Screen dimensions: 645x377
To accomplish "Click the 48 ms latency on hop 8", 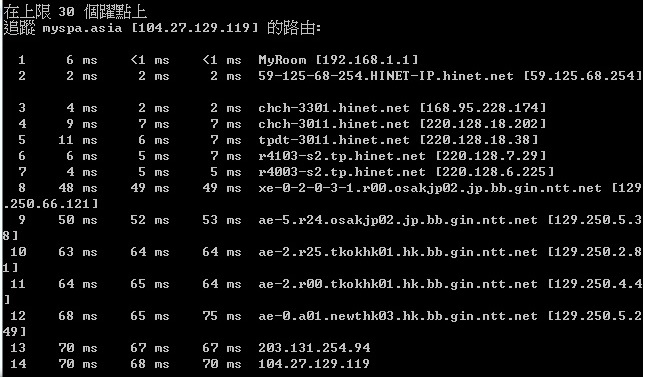I will [x=78, y=188].
